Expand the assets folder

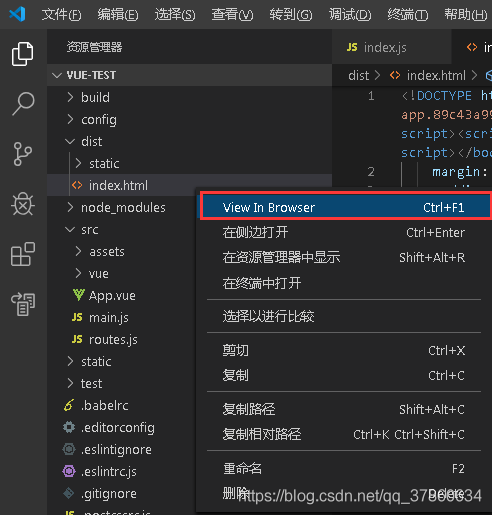point(78,251)
